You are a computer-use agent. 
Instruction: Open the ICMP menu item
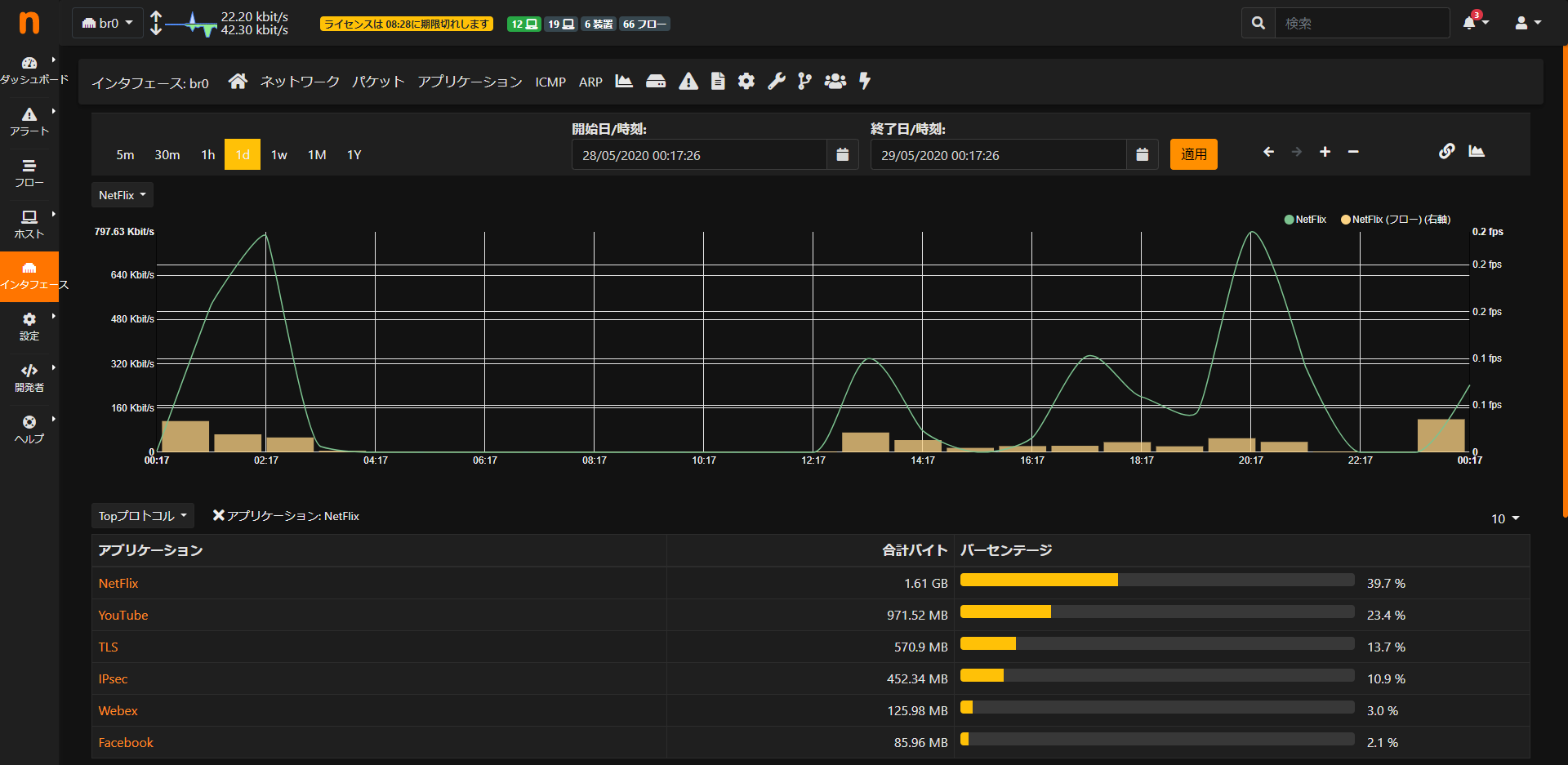pos(550,82)
